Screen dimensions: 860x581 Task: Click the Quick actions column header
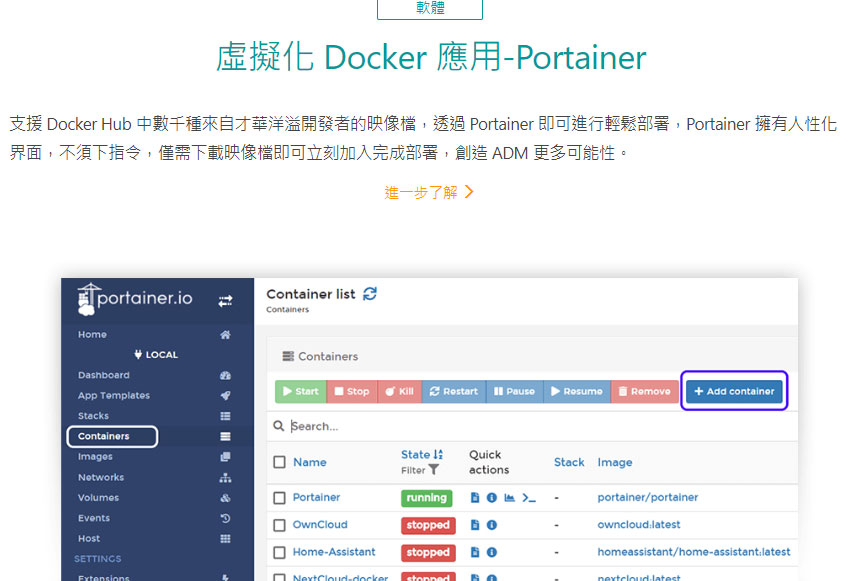click(x=489, y=462)
